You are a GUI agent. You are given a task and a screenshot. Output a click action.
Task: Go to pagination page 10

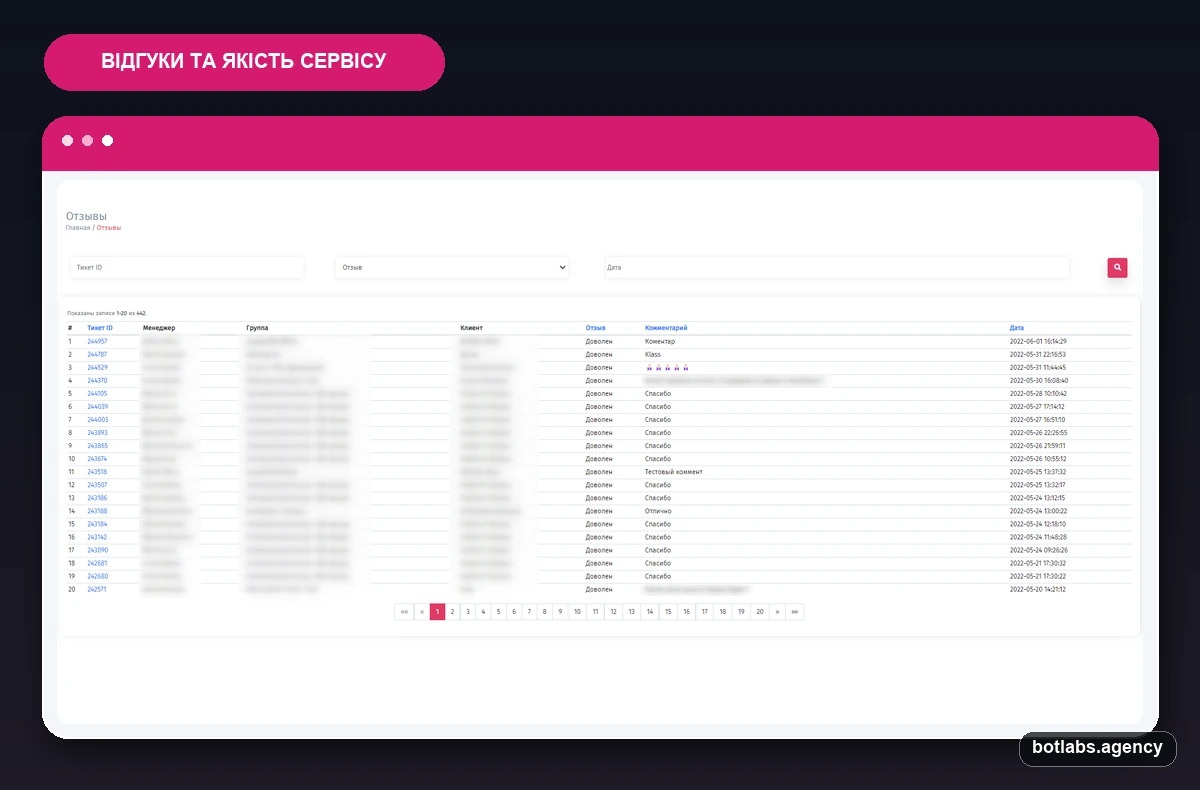(x=577, y=611)
